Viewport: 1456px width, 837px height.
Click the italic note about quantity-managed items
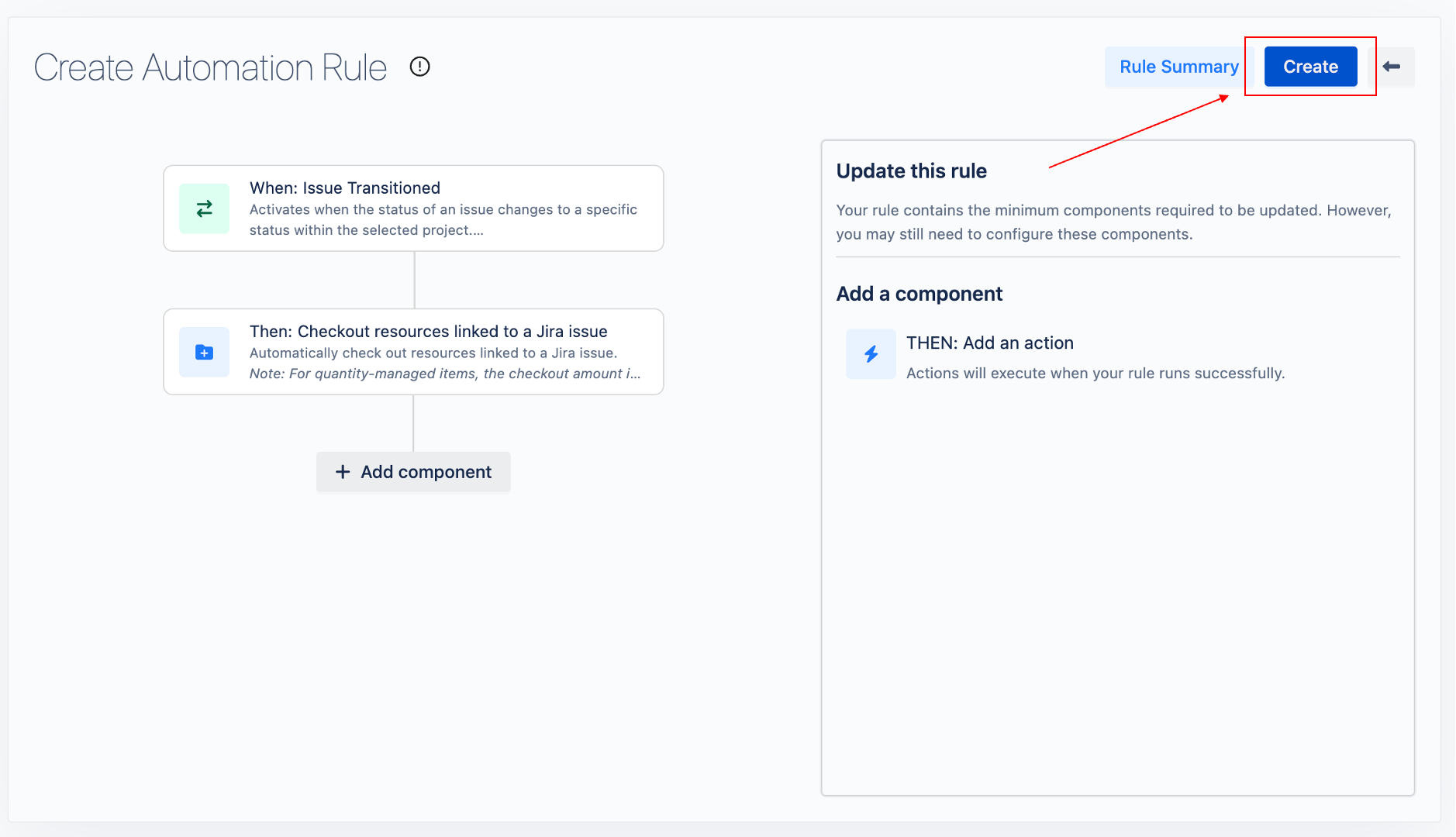(444, 374)
